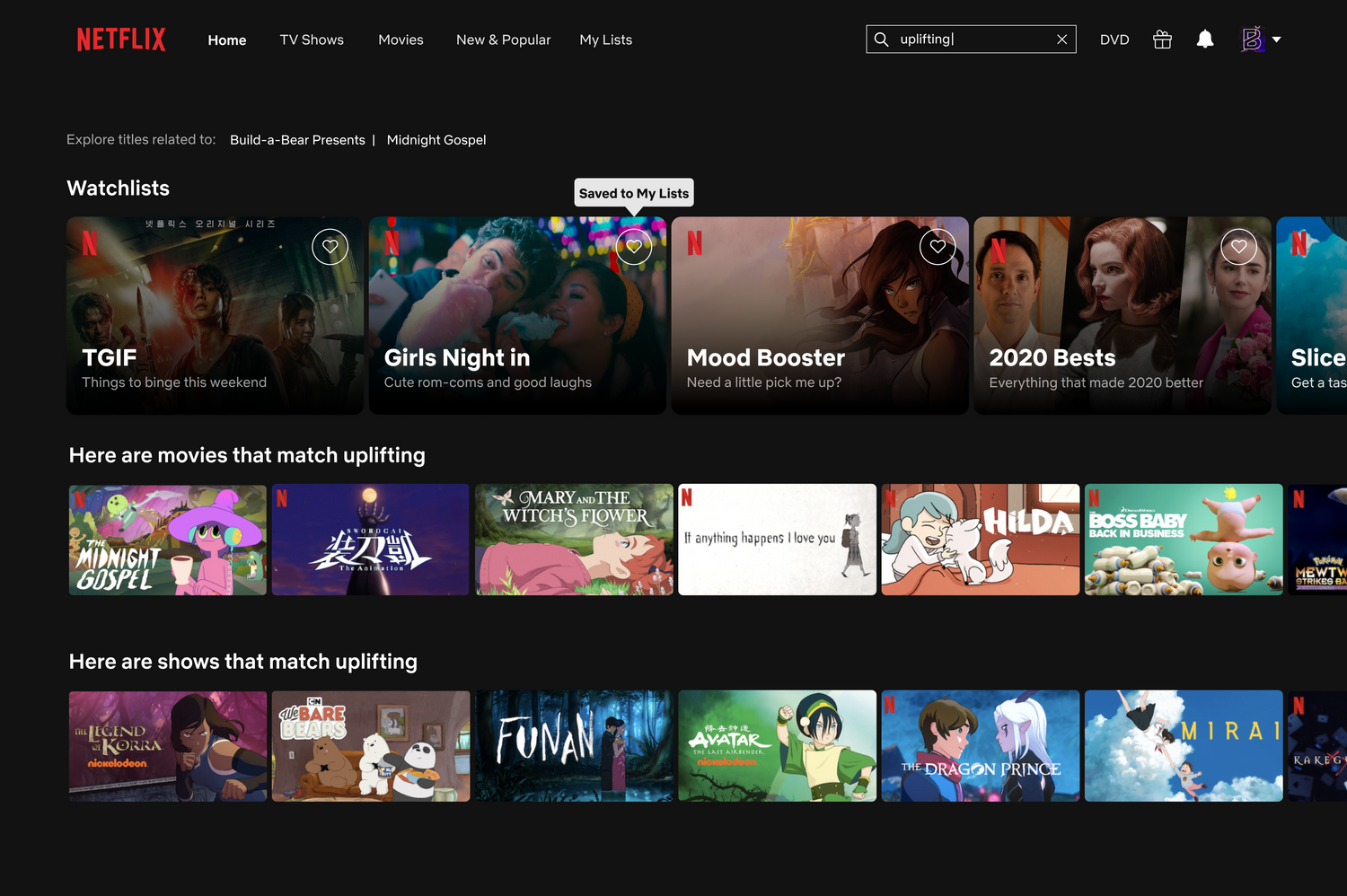The image size is (1347, 896).
Task: Explore Build-a-Bear Presents related titles
Action: (297, 140)
